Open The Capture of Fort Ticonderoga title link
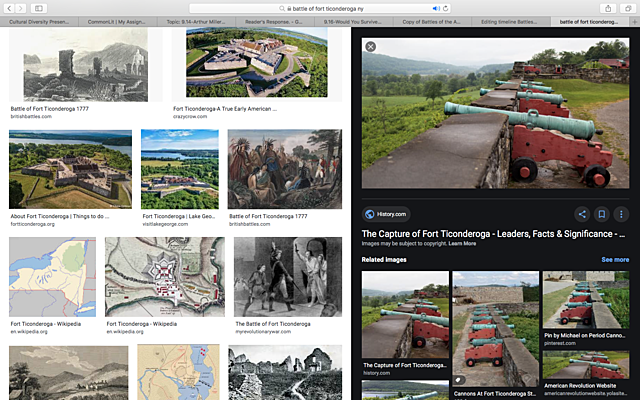Screen dimensions: 640x400 coord(493,234)
